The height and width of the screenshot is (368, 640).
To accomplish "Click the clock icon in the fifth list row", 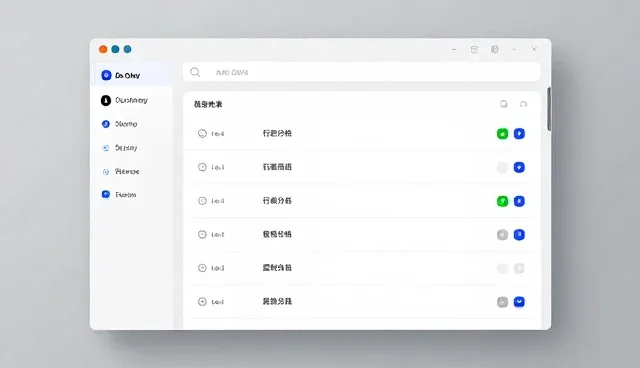I will pyautogui.click(x=202, y=268).
